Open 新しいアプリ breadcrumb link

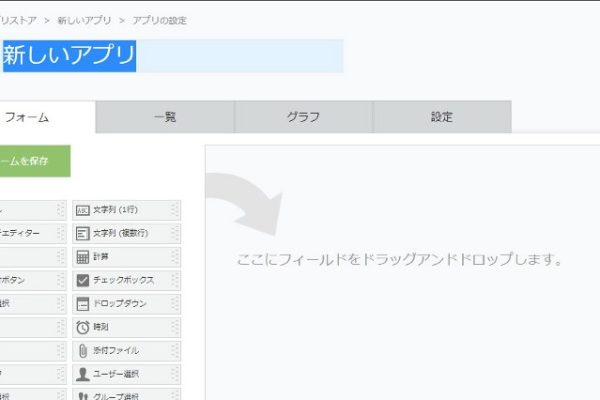click(x=84, y=20)
